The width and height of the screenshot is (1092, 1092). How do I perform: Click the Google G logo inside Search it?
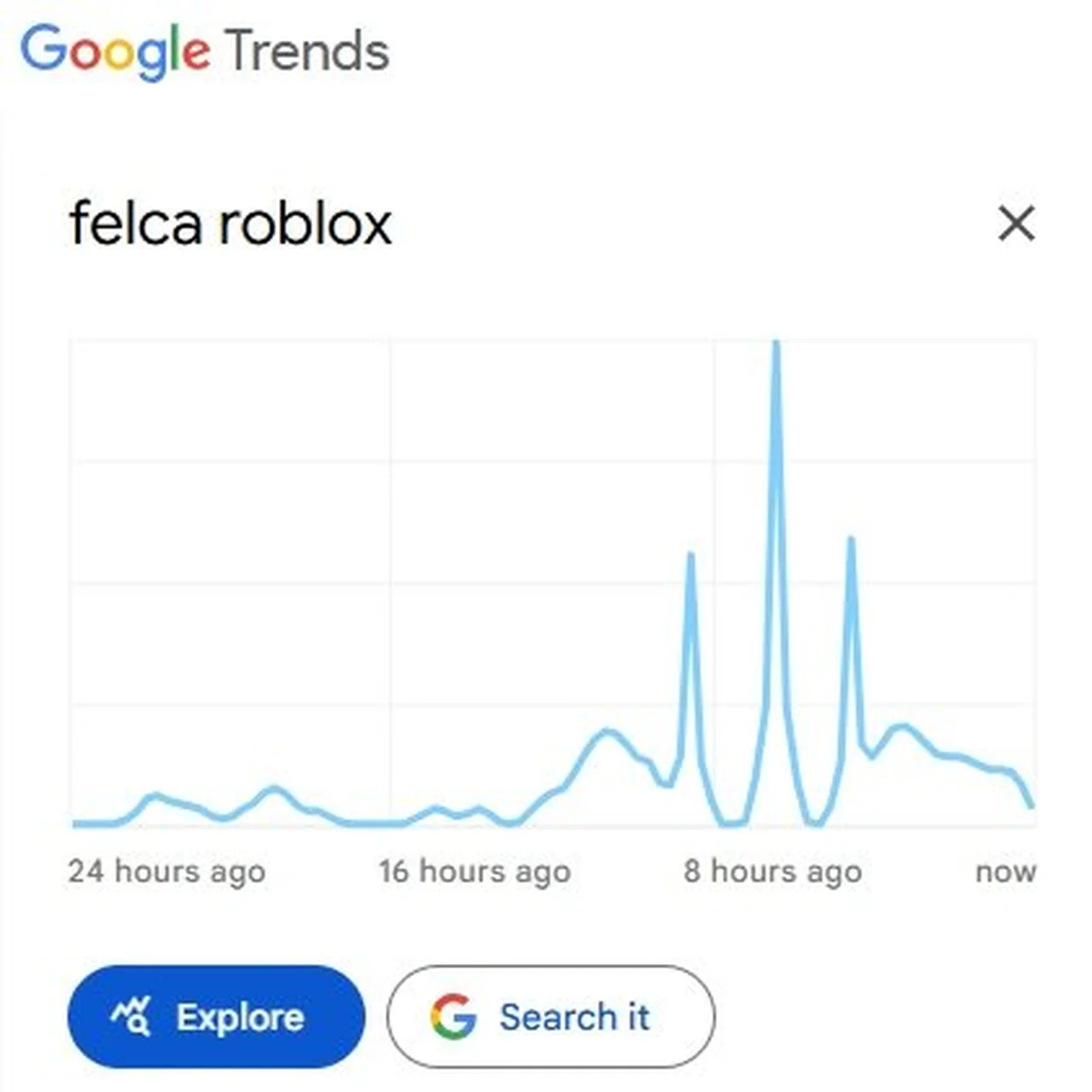coord(455,1017)
